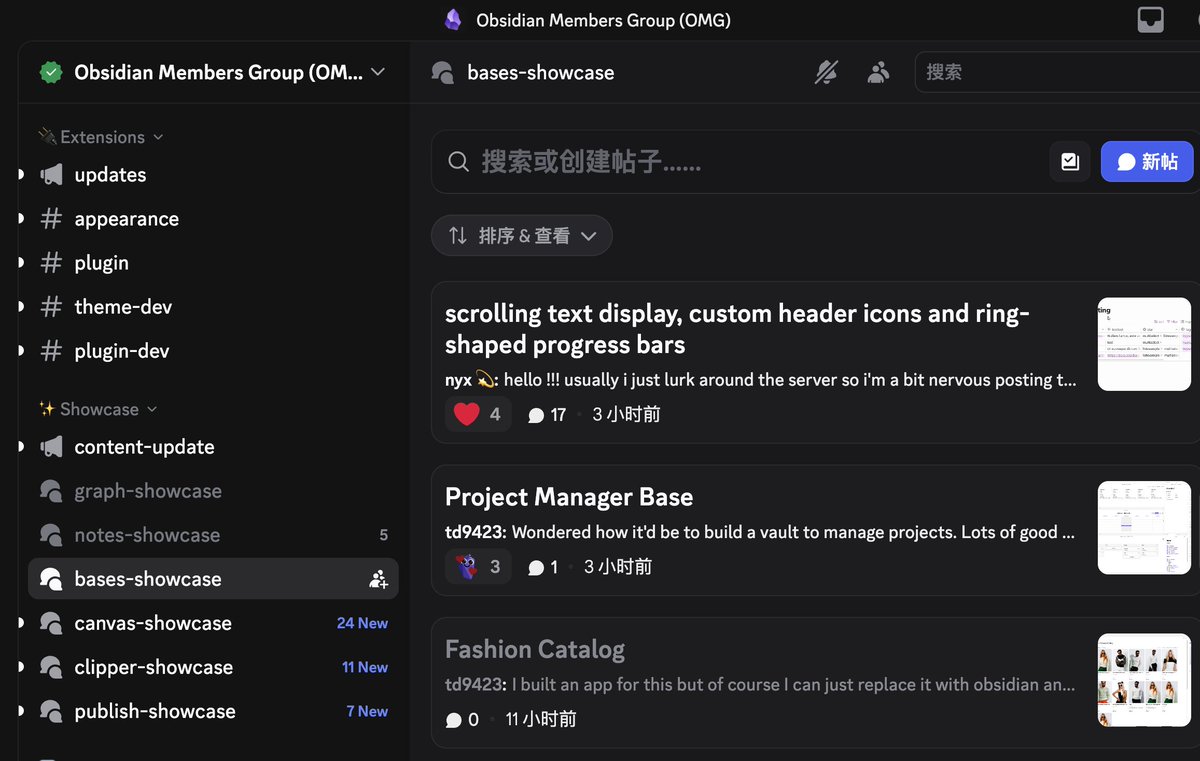The image size is (1200, 761).
Task: Create a post with 新帖 button
Action: click(x=1147, y=162)
